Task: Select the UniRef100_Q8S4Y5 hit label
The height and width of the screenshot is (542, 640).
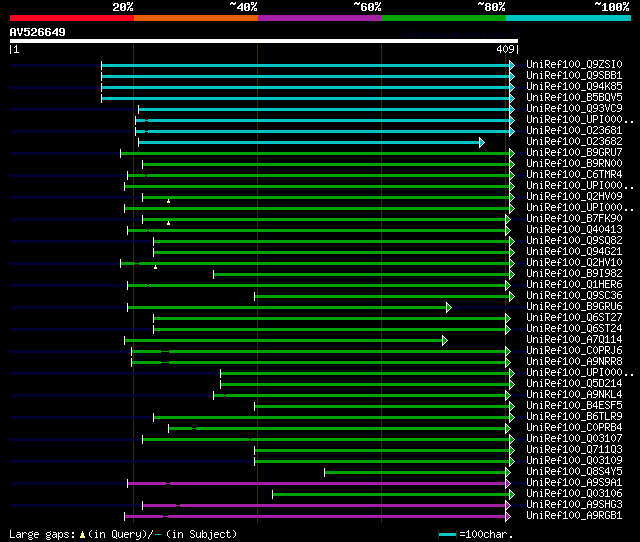Action: point(574,472)
